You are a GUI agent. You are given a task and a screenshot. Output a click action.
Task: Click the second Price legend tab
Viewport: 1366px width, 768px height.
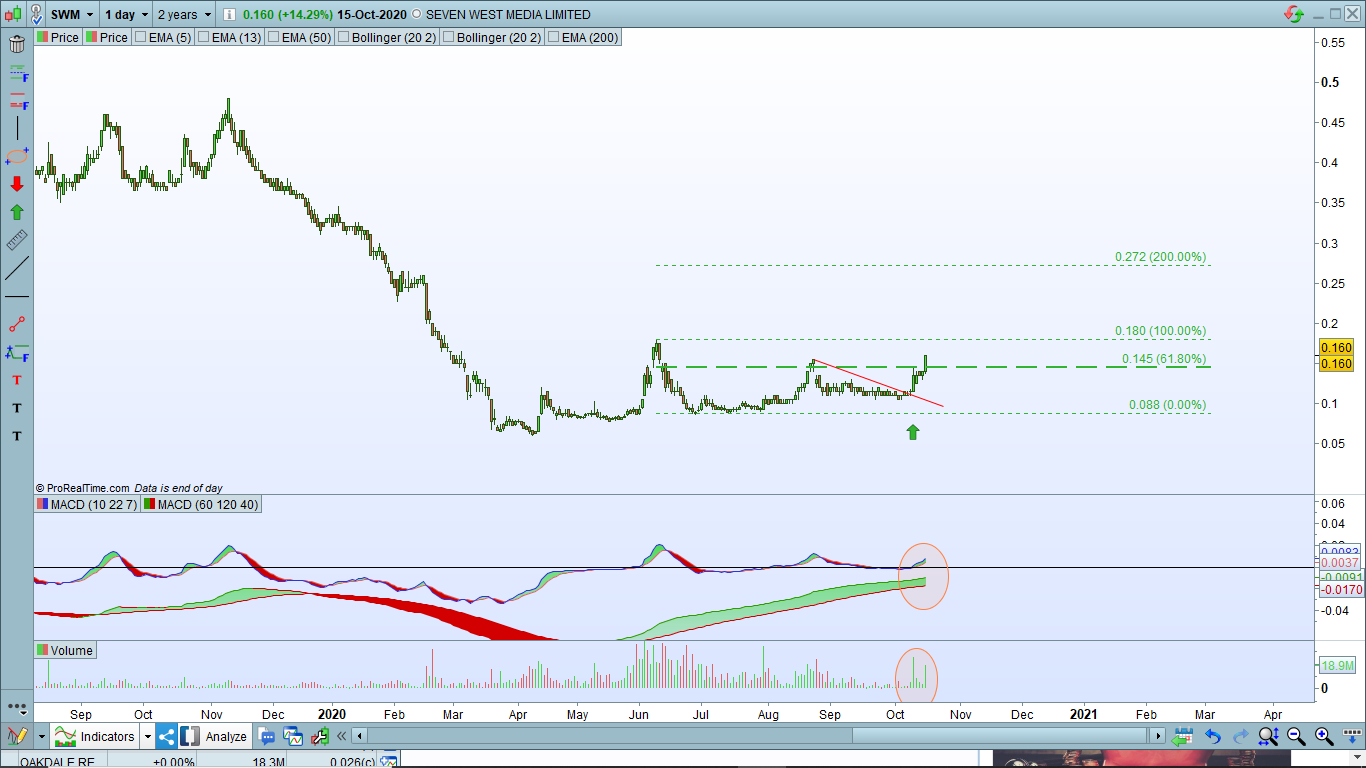(107, 37)
